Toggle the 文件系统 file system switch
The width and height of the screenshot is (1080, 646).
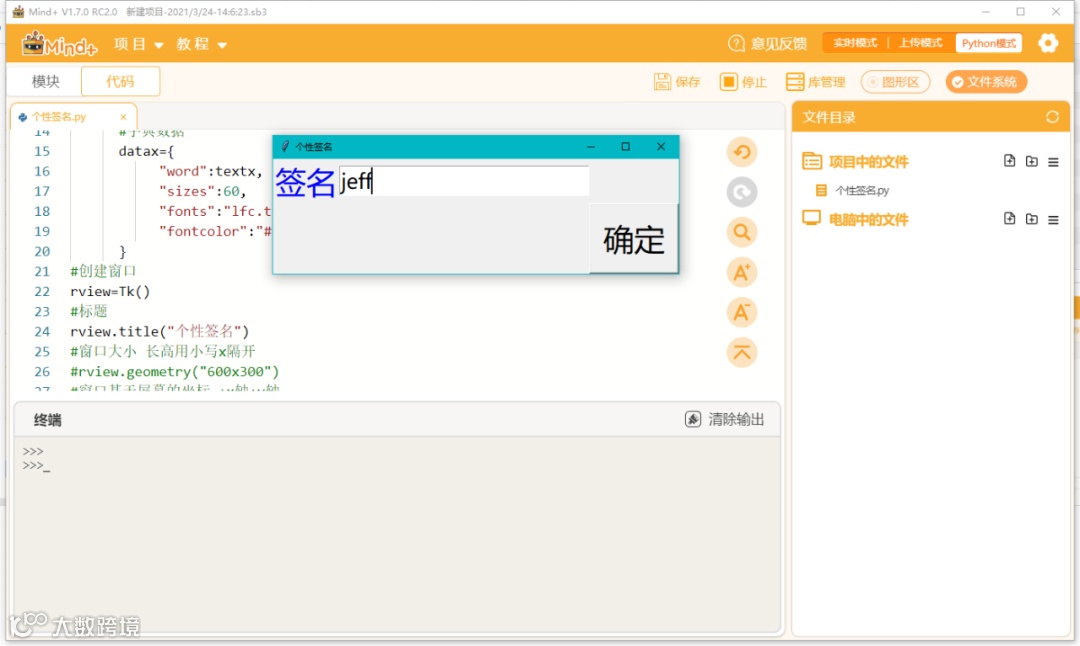tap(986, 82)
